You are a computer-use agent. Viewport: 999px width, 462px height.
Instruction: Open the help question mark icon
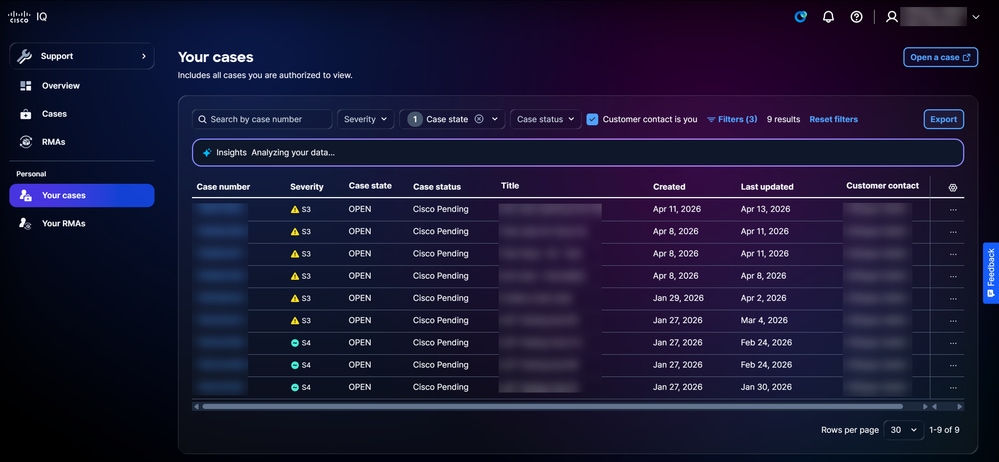(856, 17)
